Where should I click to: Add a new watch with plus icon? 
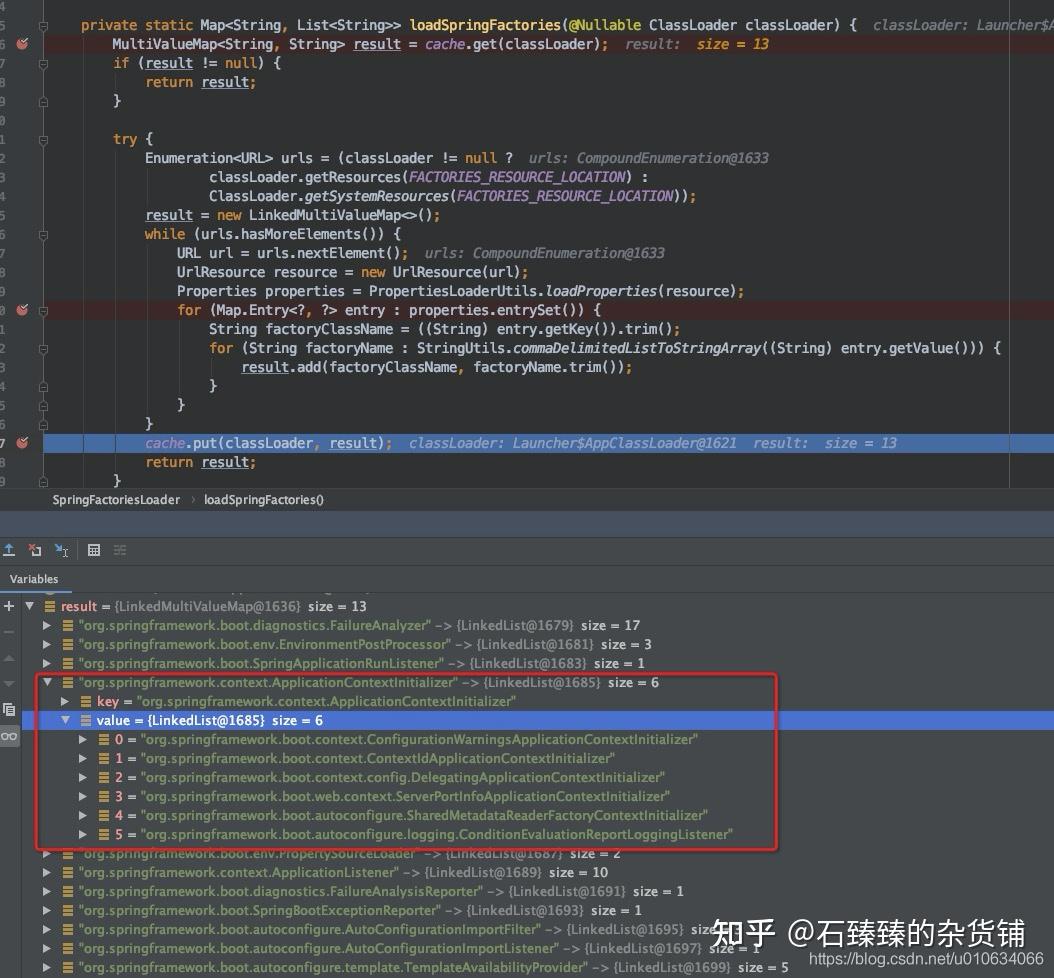pos(9,606)
